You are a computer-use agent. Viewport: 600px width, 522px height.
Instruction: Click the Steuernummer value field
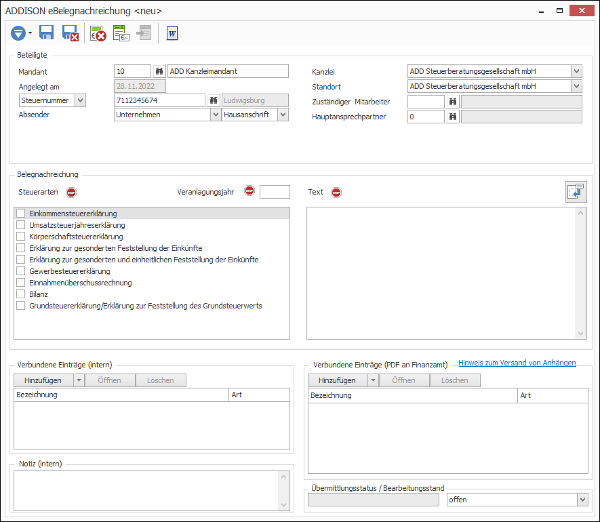point(160,100)
